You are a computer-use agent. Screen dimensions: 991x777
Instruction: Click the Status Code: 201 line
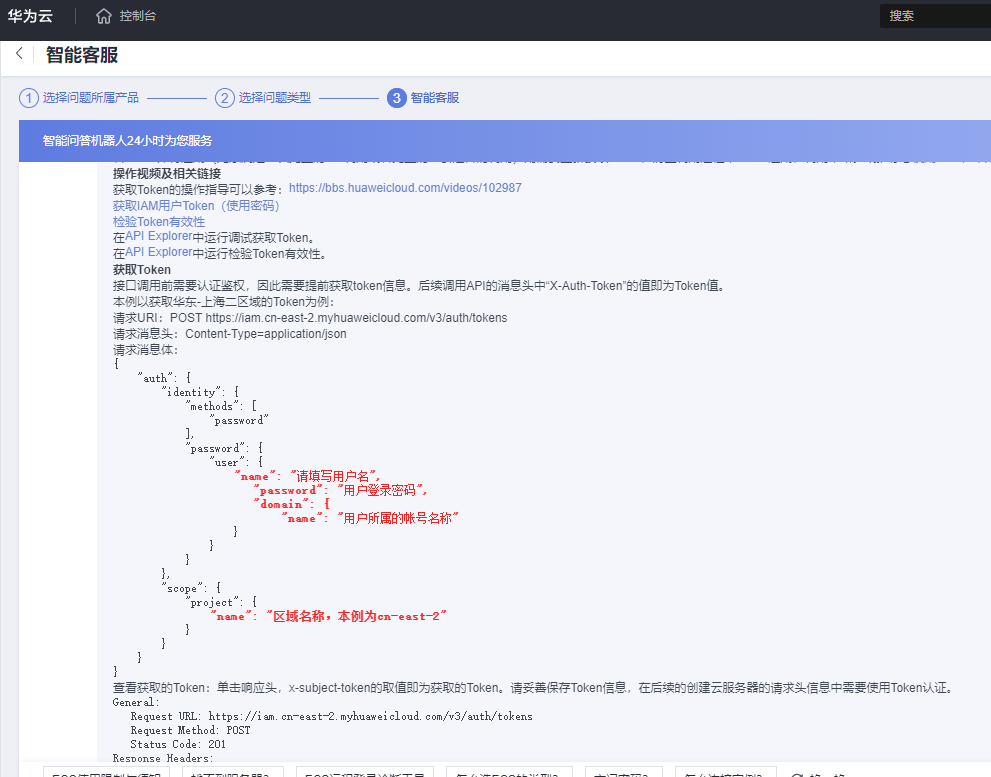178,743
